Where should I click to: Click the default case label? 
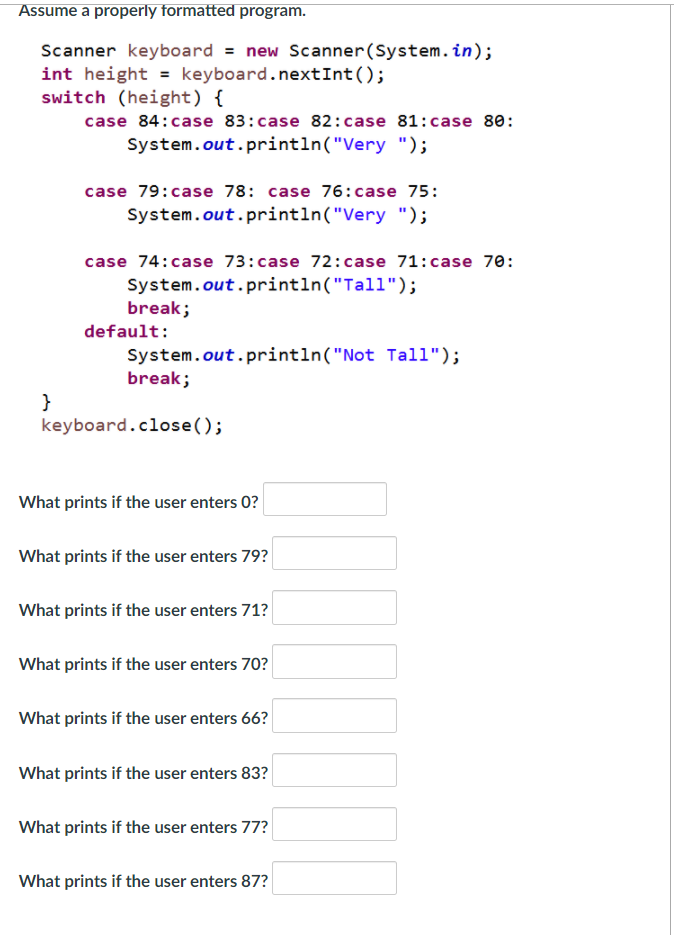[125, 331]
